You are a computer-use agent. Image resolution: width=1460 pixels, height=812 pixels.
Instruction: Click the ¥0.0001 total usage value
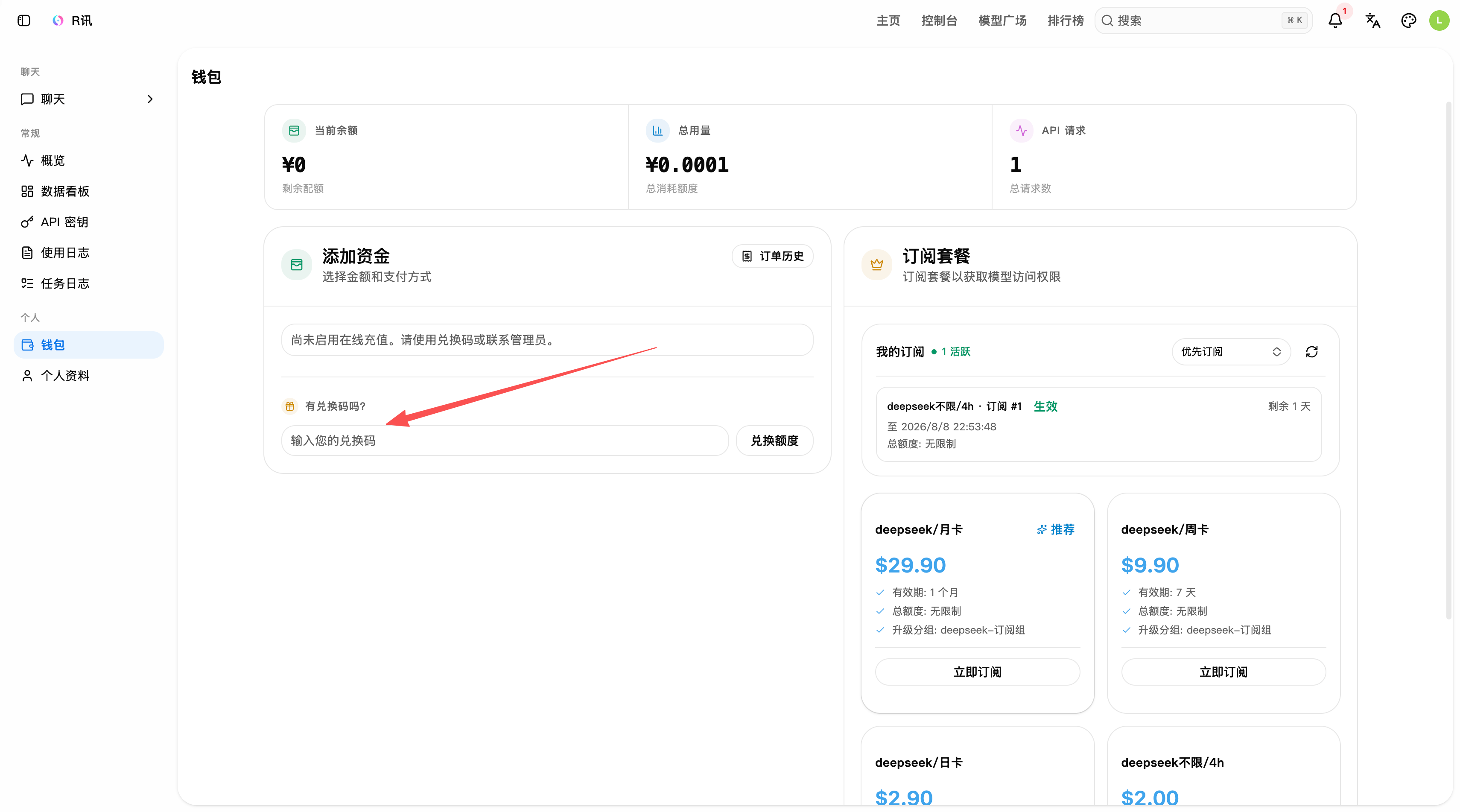point(687,165)
